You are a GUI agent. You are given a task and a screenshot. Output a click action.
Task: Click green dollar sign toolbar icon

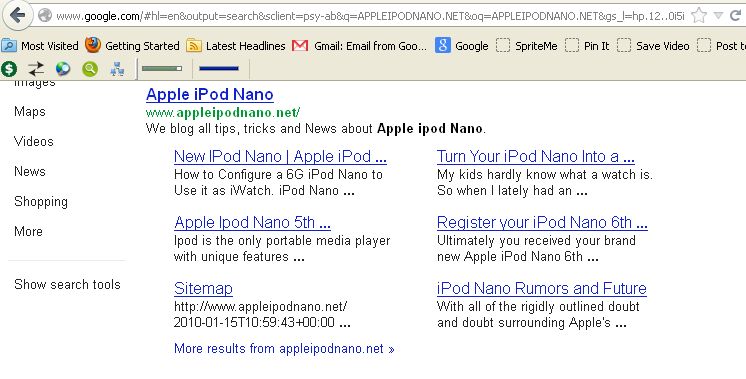(x=9, y=69)
